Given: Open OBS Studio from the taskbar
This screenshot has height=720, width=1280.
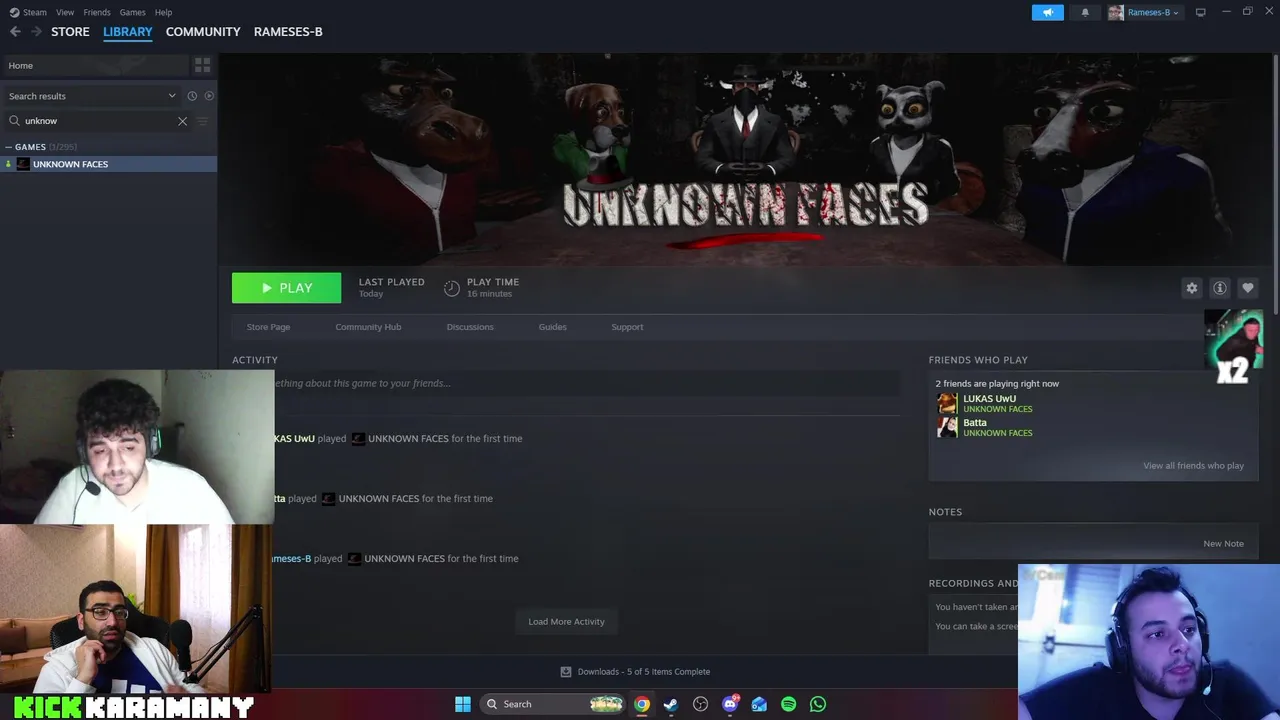Looking at the screenshot, I should tap(700, 704).
